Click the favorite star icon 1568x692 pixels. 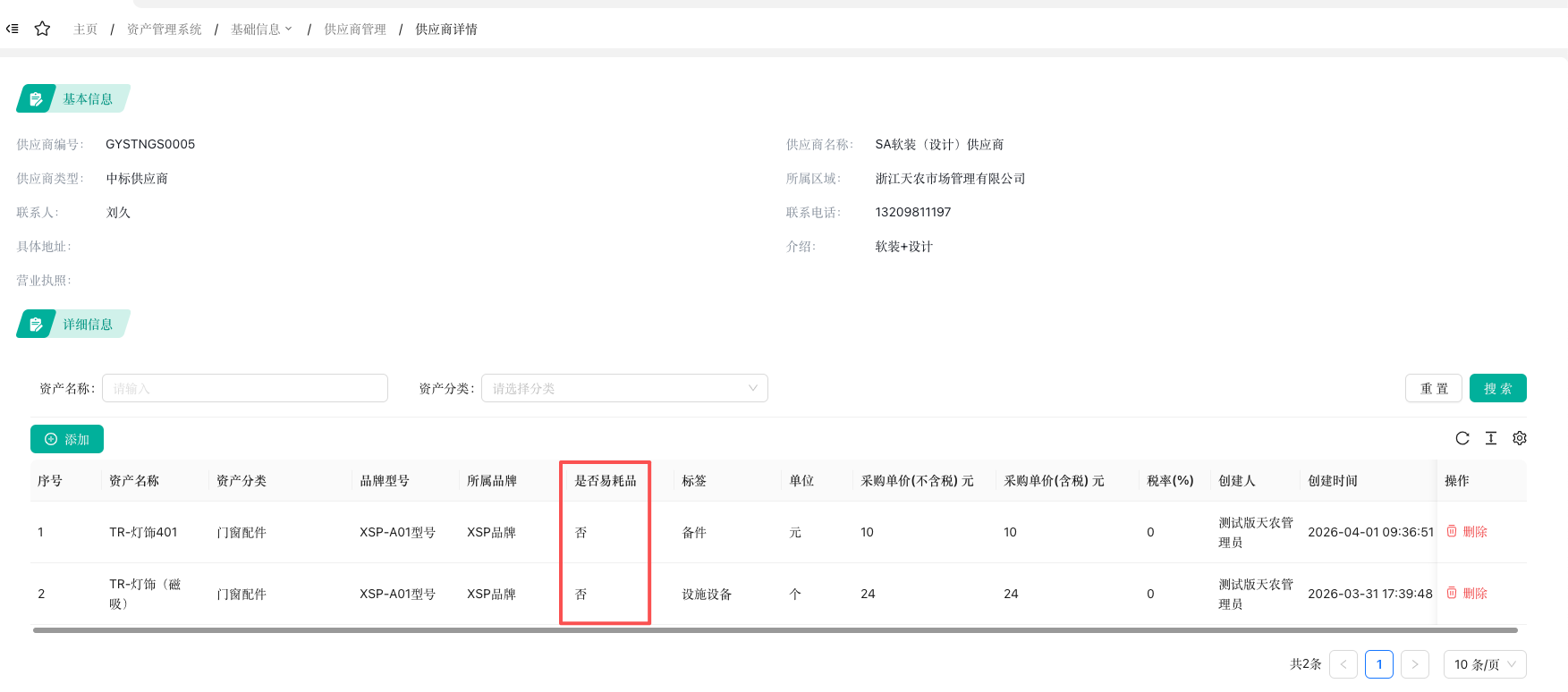click(42, 29)
